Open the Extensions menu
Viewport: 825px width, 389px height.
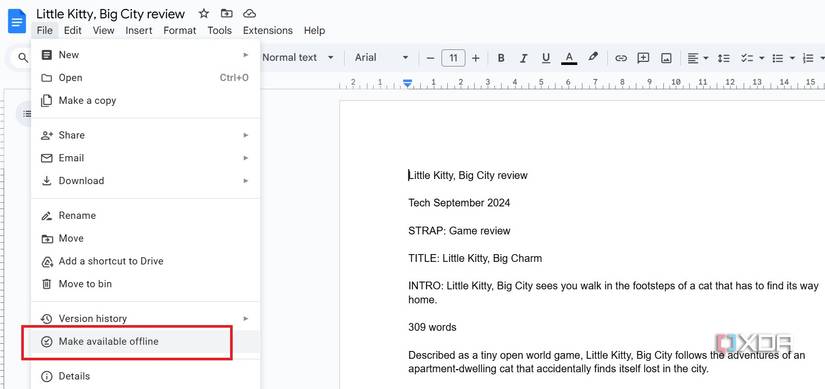coord(268,31)
